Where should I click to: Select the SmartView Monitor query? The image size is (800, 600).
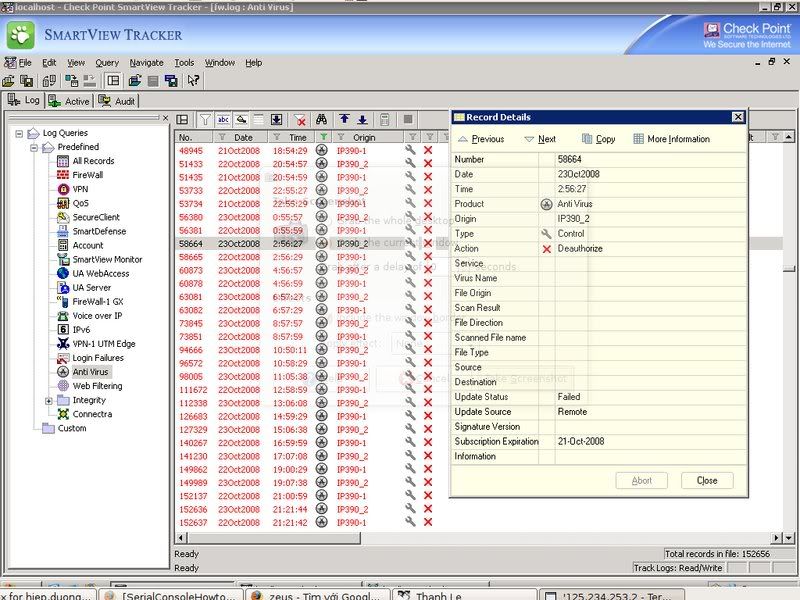pyautogui.click(x=107, y=260)
